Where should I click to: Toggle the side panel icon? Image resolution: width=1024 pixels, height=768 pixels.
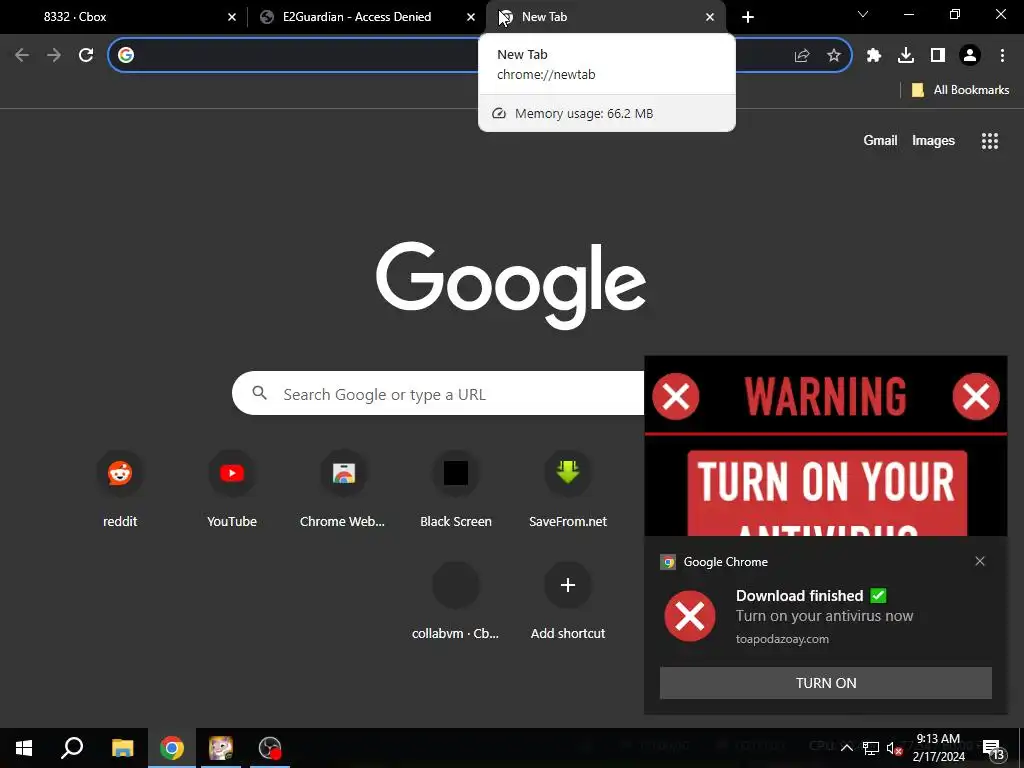pos(938,56)
